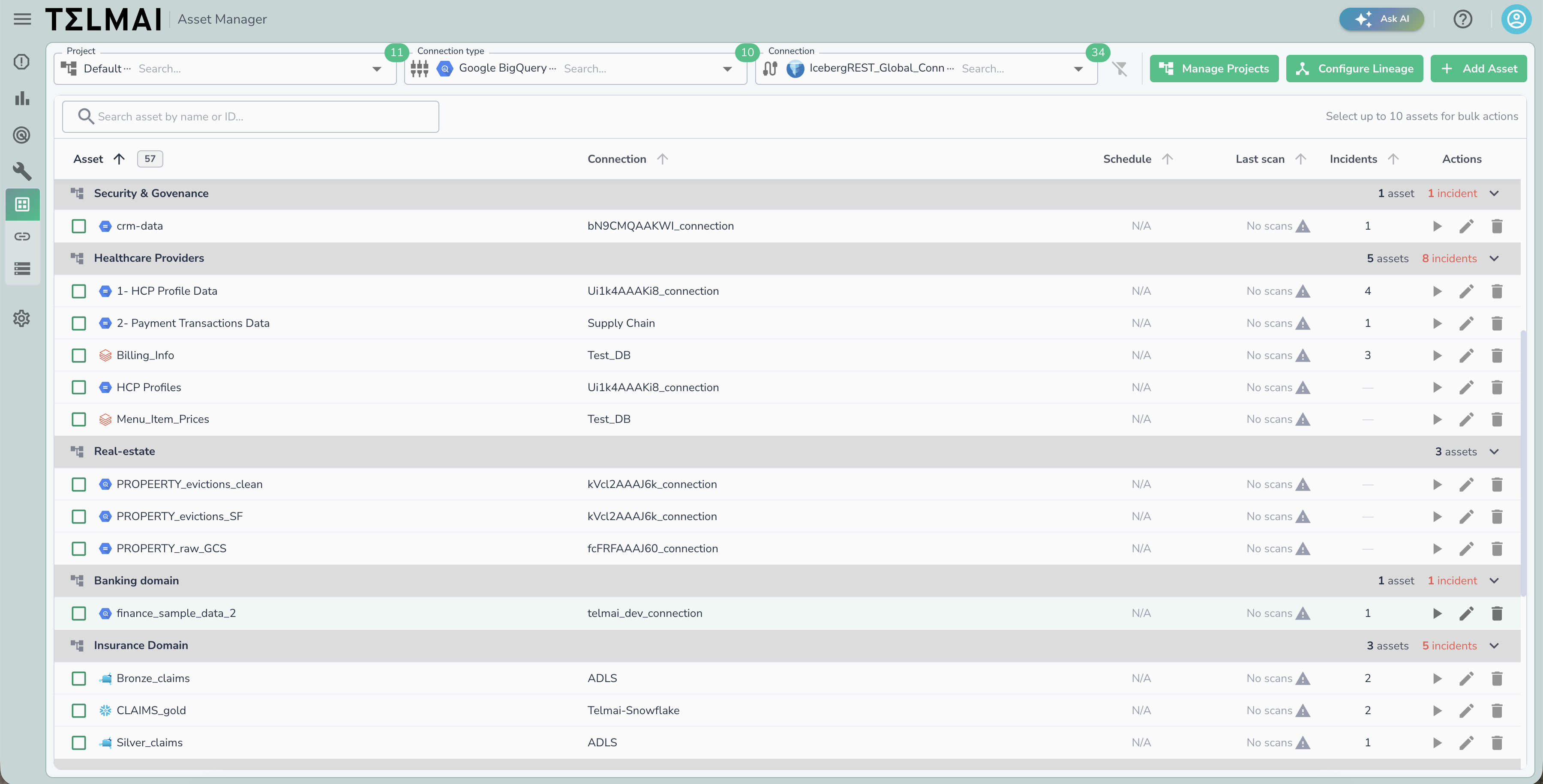Open the Project dropdown arrow
This screenshot has height=784, width=1543.
click(377, 69)
